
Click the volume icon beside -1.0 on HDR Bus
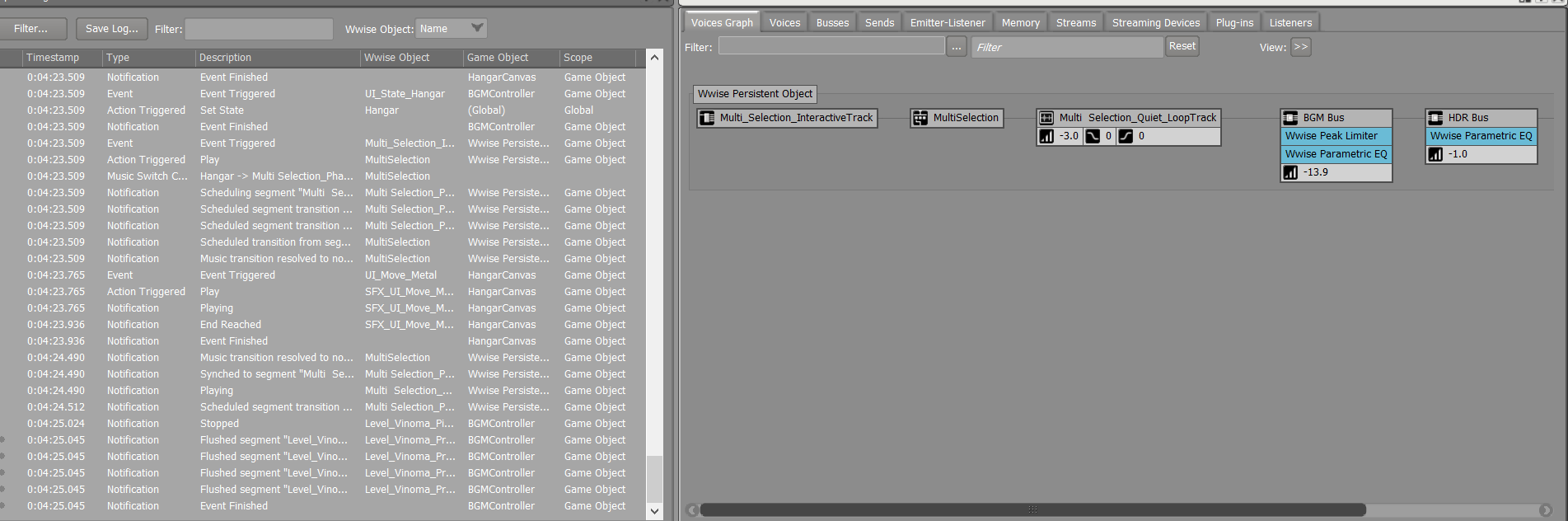tap(1435, 154)
